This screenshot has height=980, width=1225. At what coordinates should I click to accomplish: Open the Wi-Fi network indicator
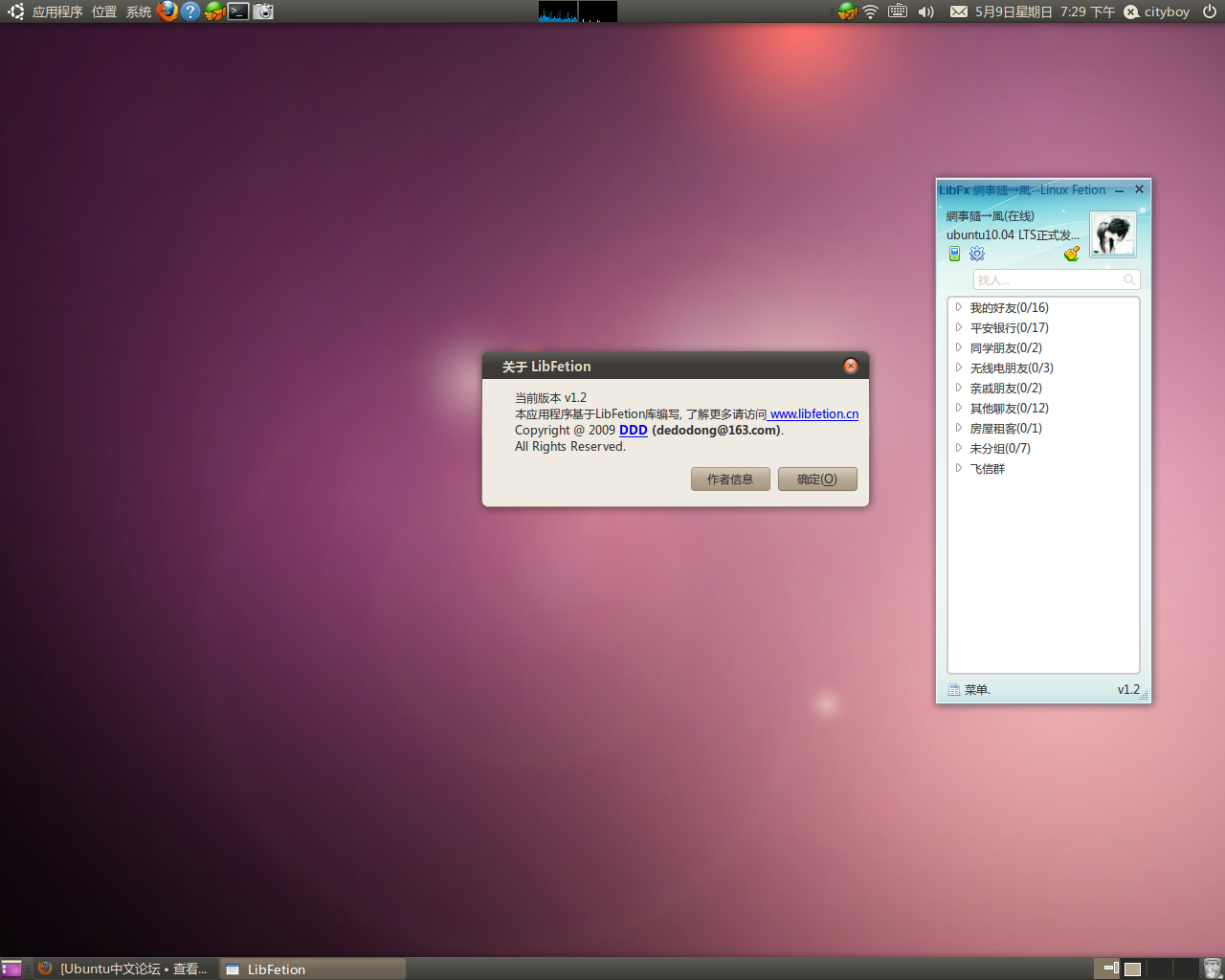870,11
